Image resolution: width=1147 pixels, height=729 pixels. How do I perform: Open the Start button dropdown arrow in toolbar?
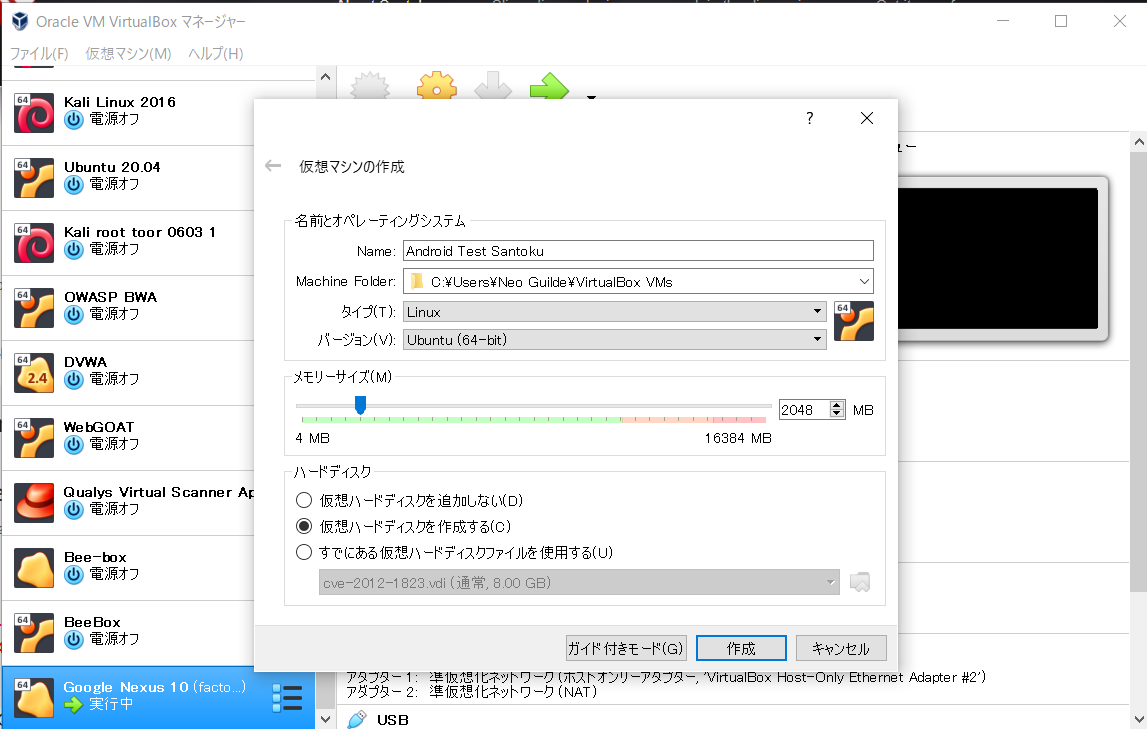(591, 96)
